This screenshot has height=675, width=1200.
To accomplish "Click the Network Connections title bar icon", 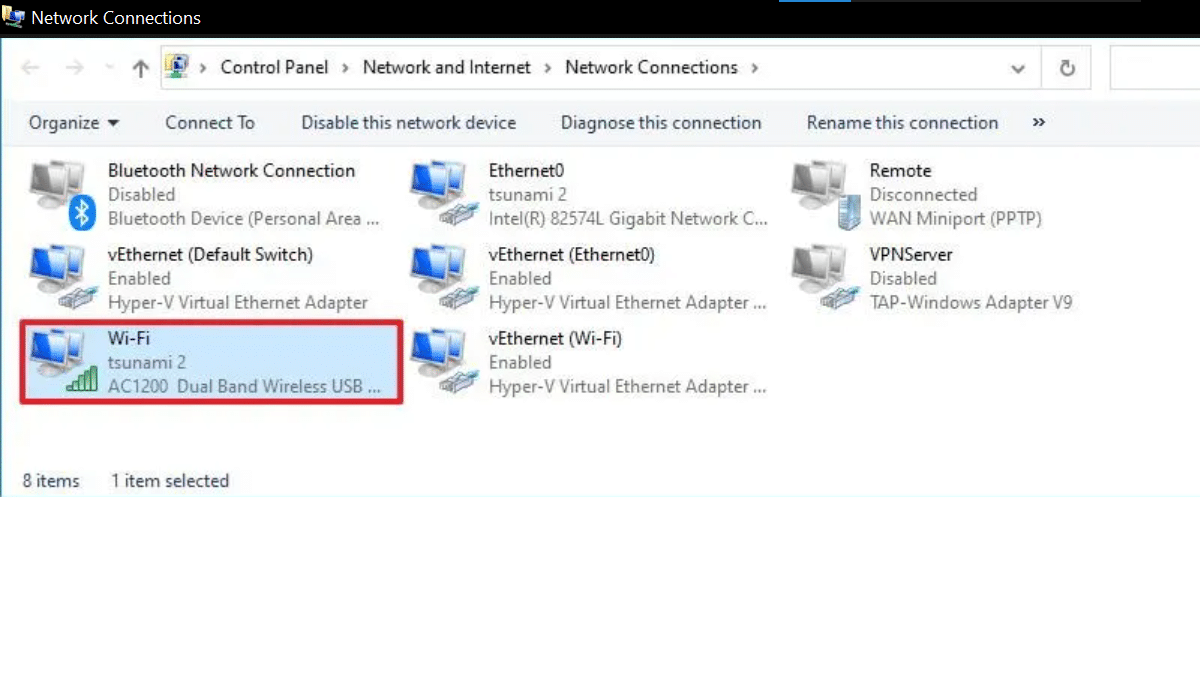I will tap(13, 17).
